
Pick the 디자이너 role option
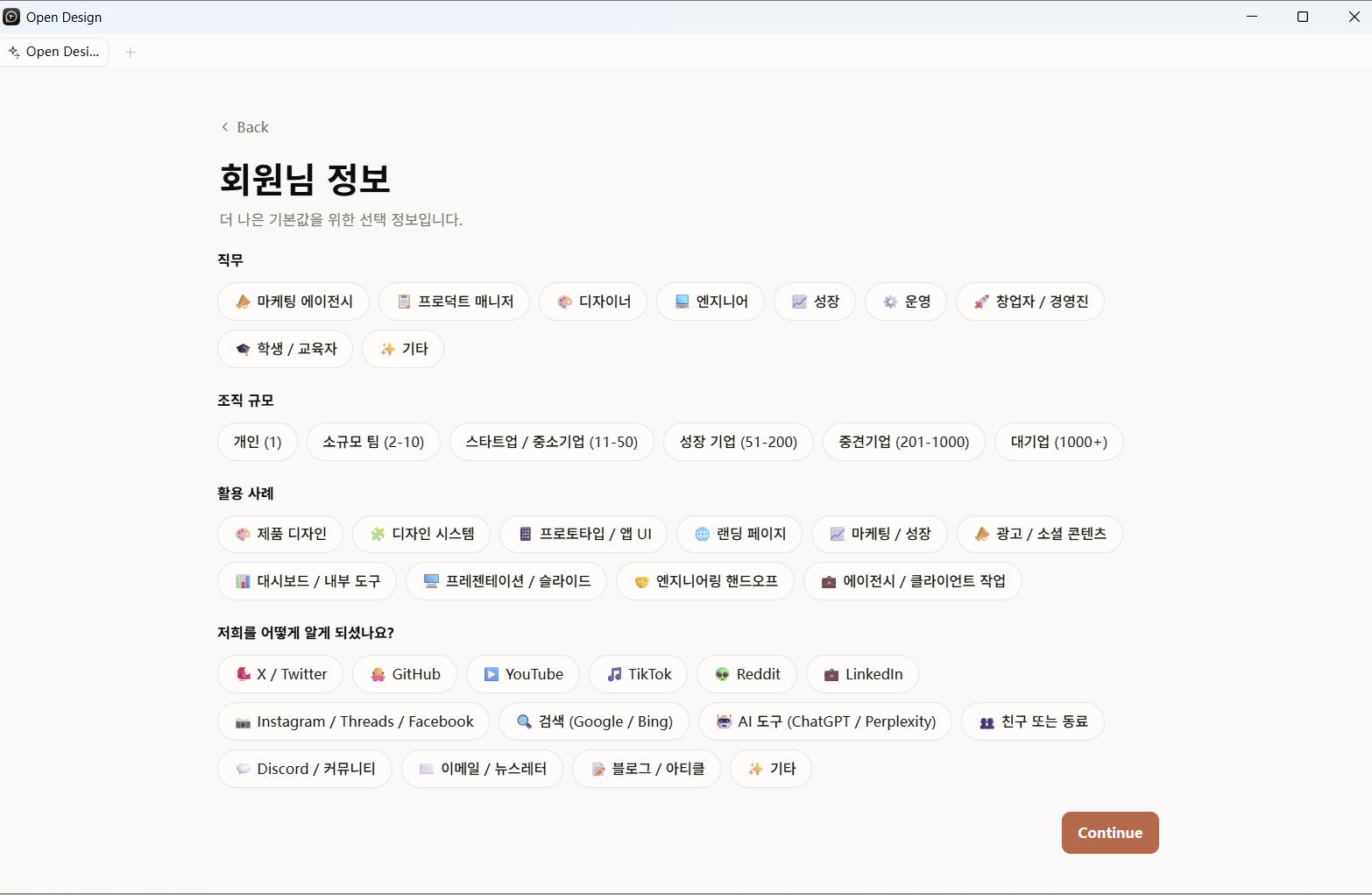593,302
